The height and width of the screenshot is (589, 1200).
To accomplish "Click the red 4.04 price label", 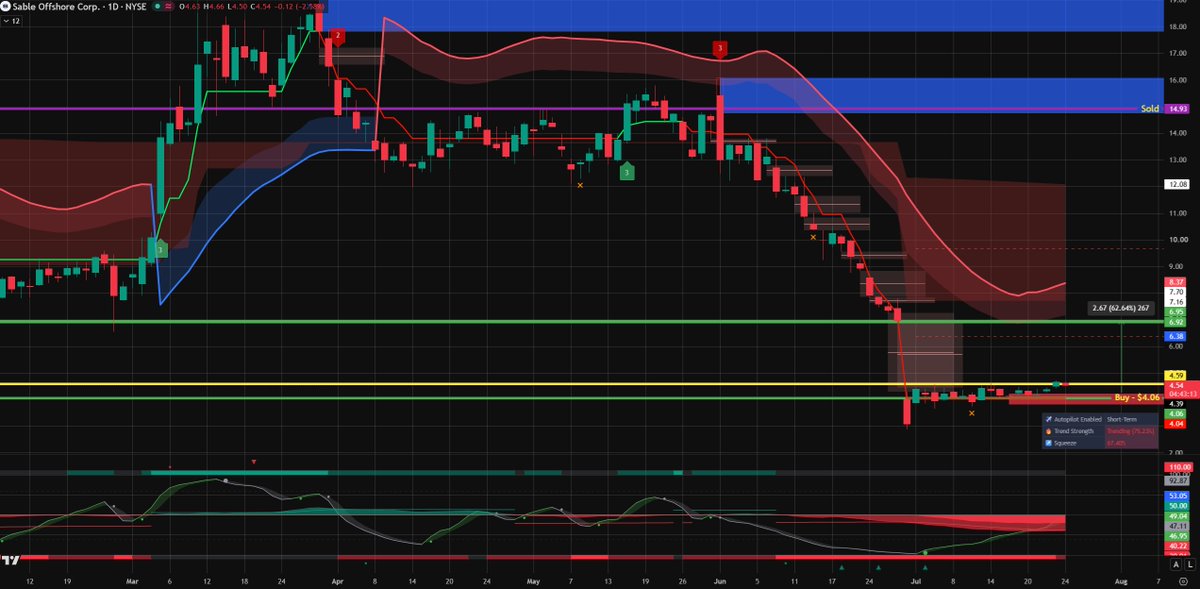I will click(1176, 424).
